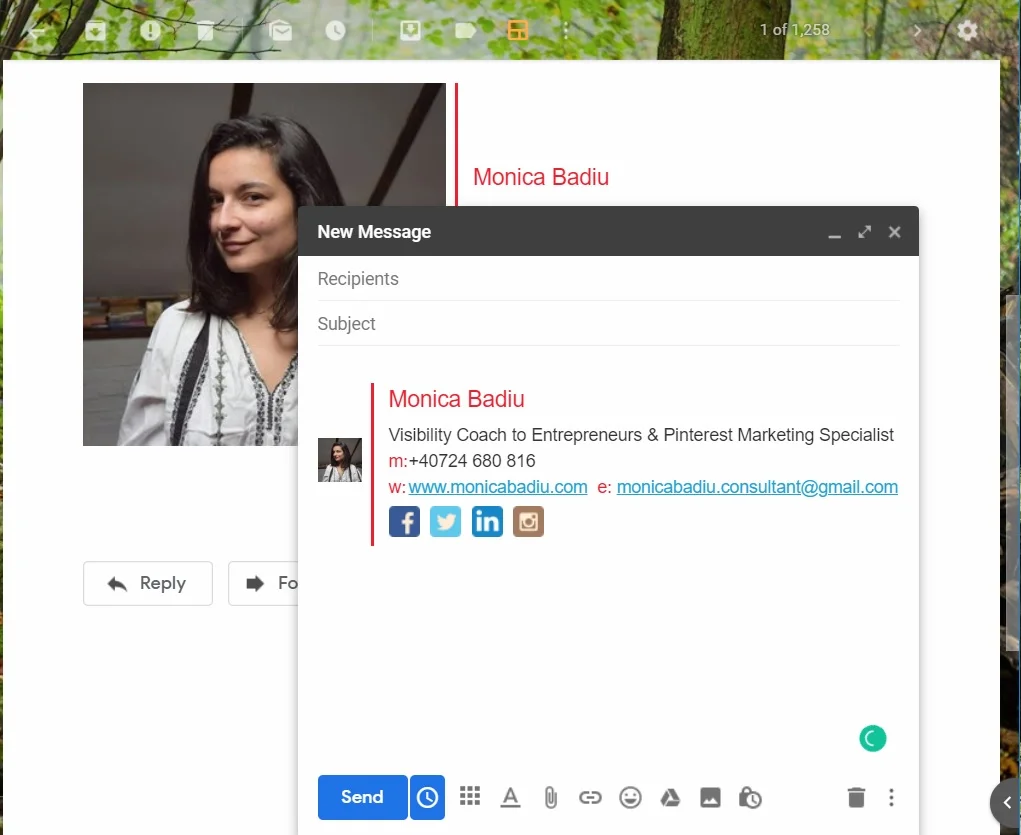Go to the next email with chevron
1021x835 pixels.
pos(917,31)
